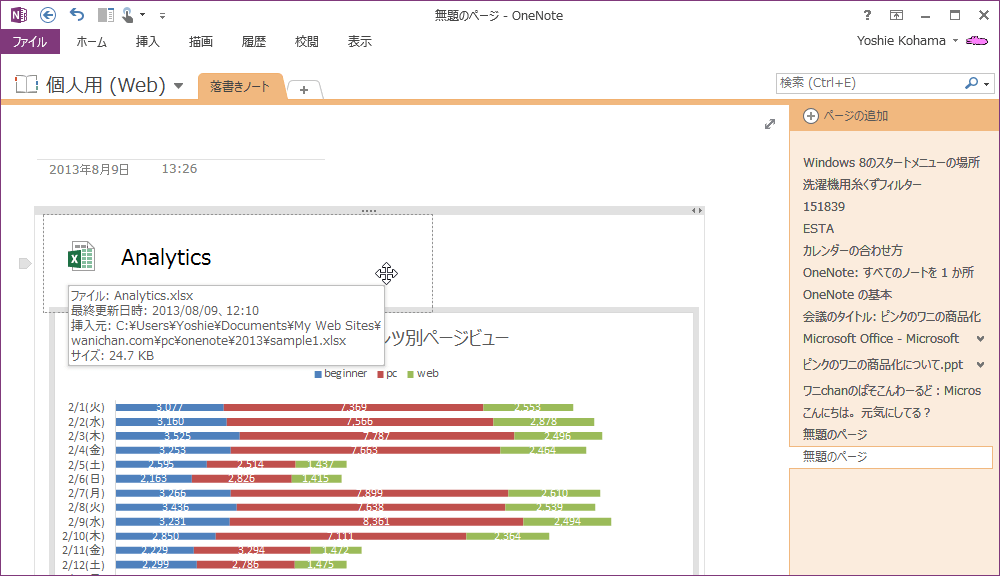Select the highlighted 無題のページ entry
Image resolution: width=1000 pixels, height=576 pixels.
pyautogui.click(x=891, y=457)
